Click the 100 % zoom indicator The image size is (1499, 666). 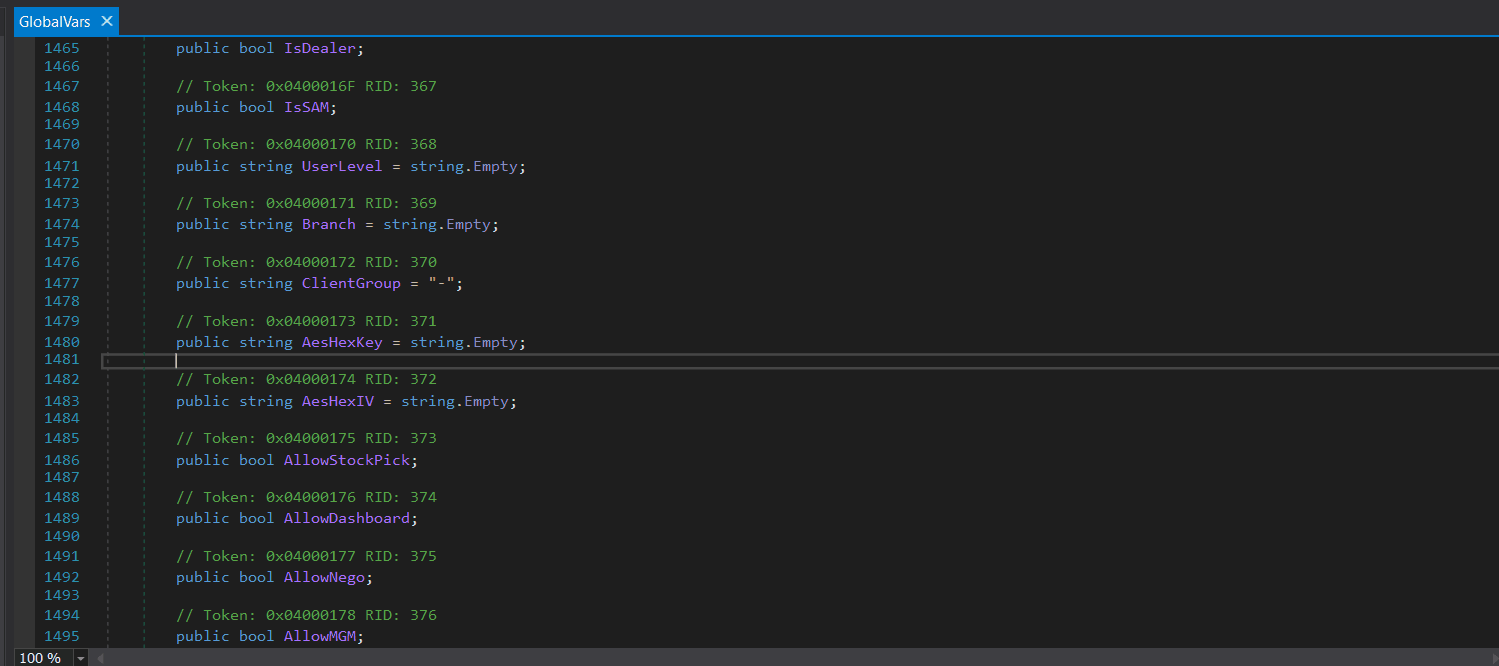click(x=40, y=658)
